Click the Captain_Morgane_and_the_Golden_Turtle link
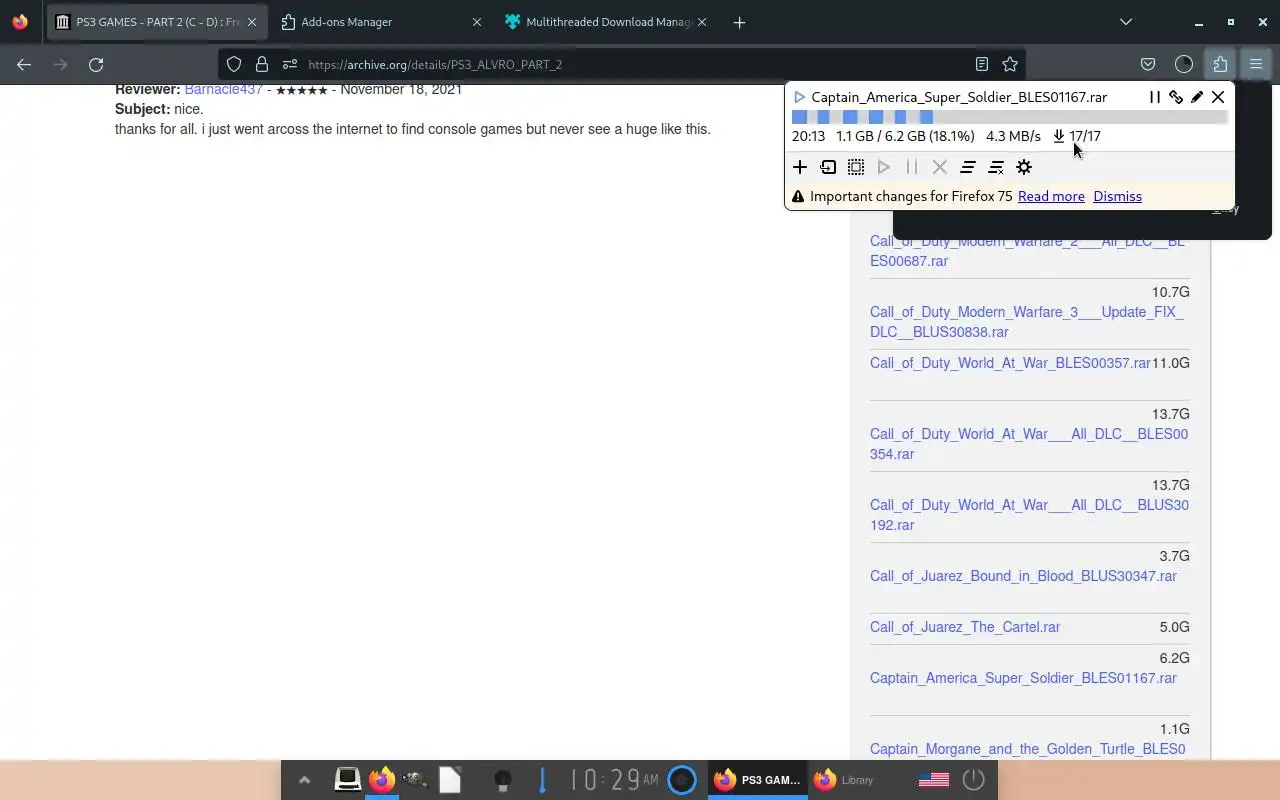Image resolution: width=1280 pixels, height=800 pixels. click(1027, 749)
